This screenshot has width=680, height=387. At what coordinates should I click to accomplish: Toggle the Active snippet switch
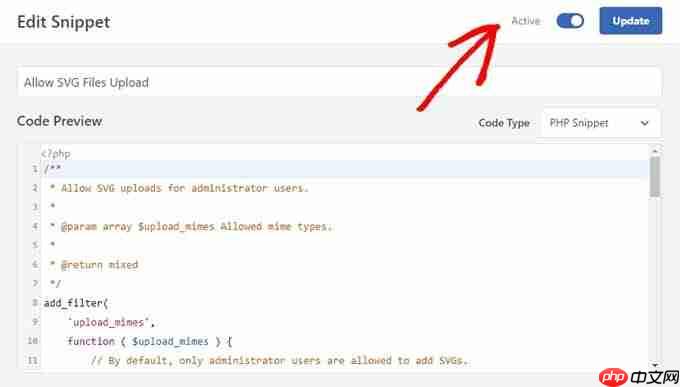click(x=570, y=21)
